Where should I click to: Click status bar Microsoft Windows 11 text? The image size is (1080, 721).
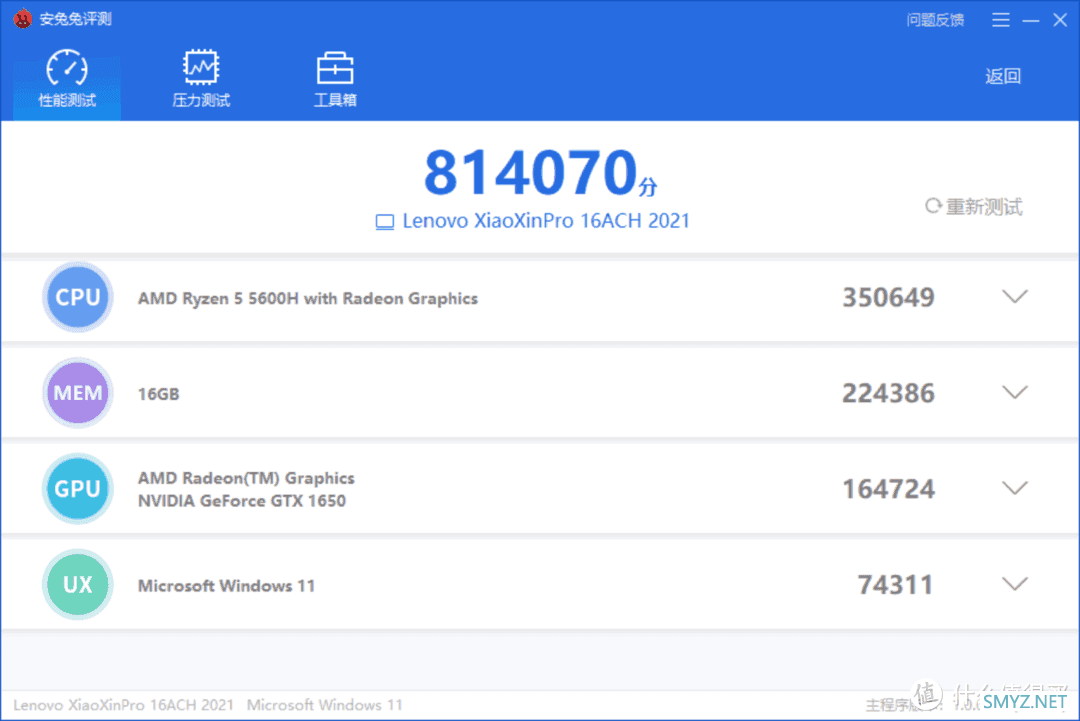click(x=324, y=705)
